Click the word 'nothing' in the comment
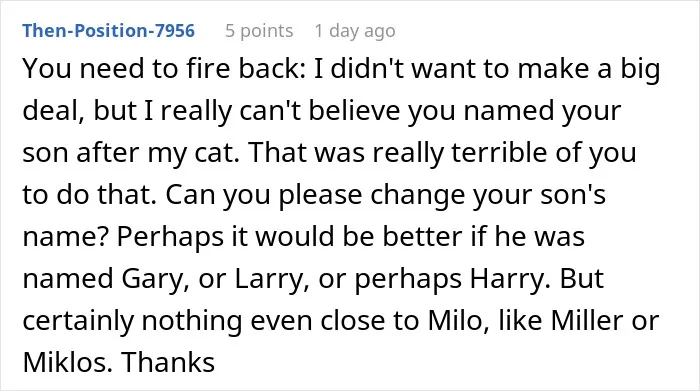The width and height of the screenshot is (700, 391). point(192,321)
